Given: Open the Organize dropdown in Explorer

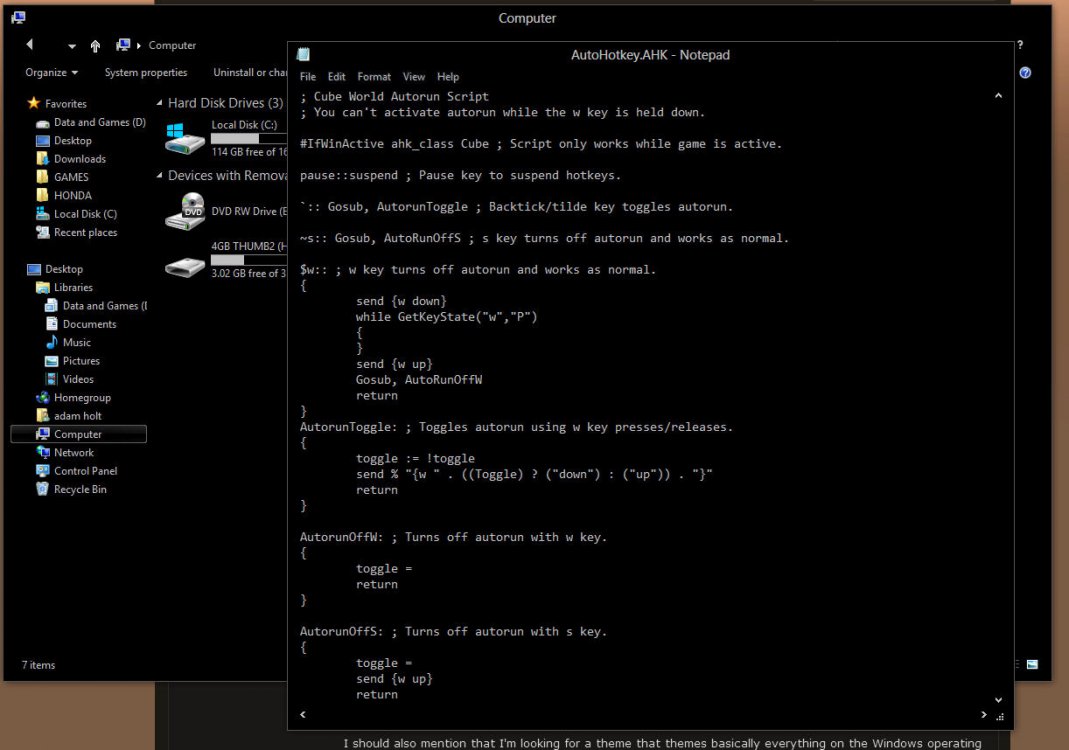Looking at the screenshot, I should [x=51, y=72].
